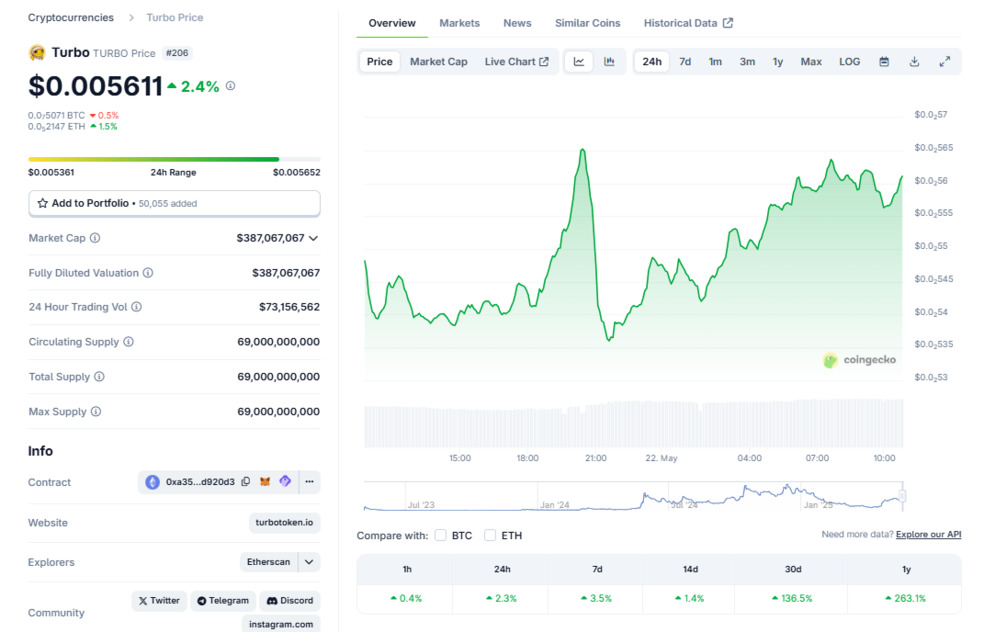Image resolution: width=984 pixels, height=632 pixels.
Task: Expand the chart to fullscreen
Action: coord(944,62)
